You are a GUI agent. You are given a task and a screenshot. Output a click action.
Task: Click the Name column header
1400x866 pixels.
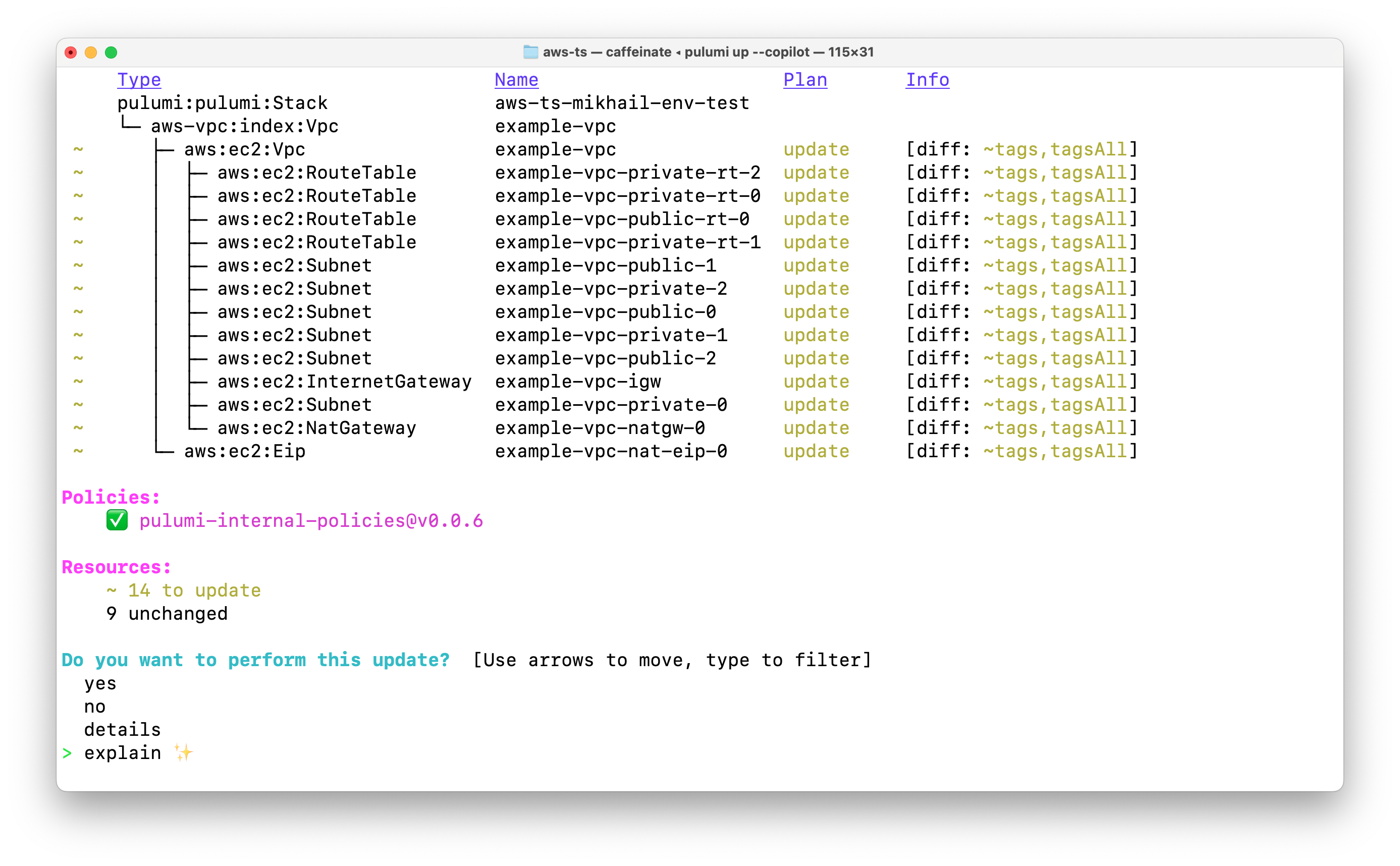tap(516, 80)
